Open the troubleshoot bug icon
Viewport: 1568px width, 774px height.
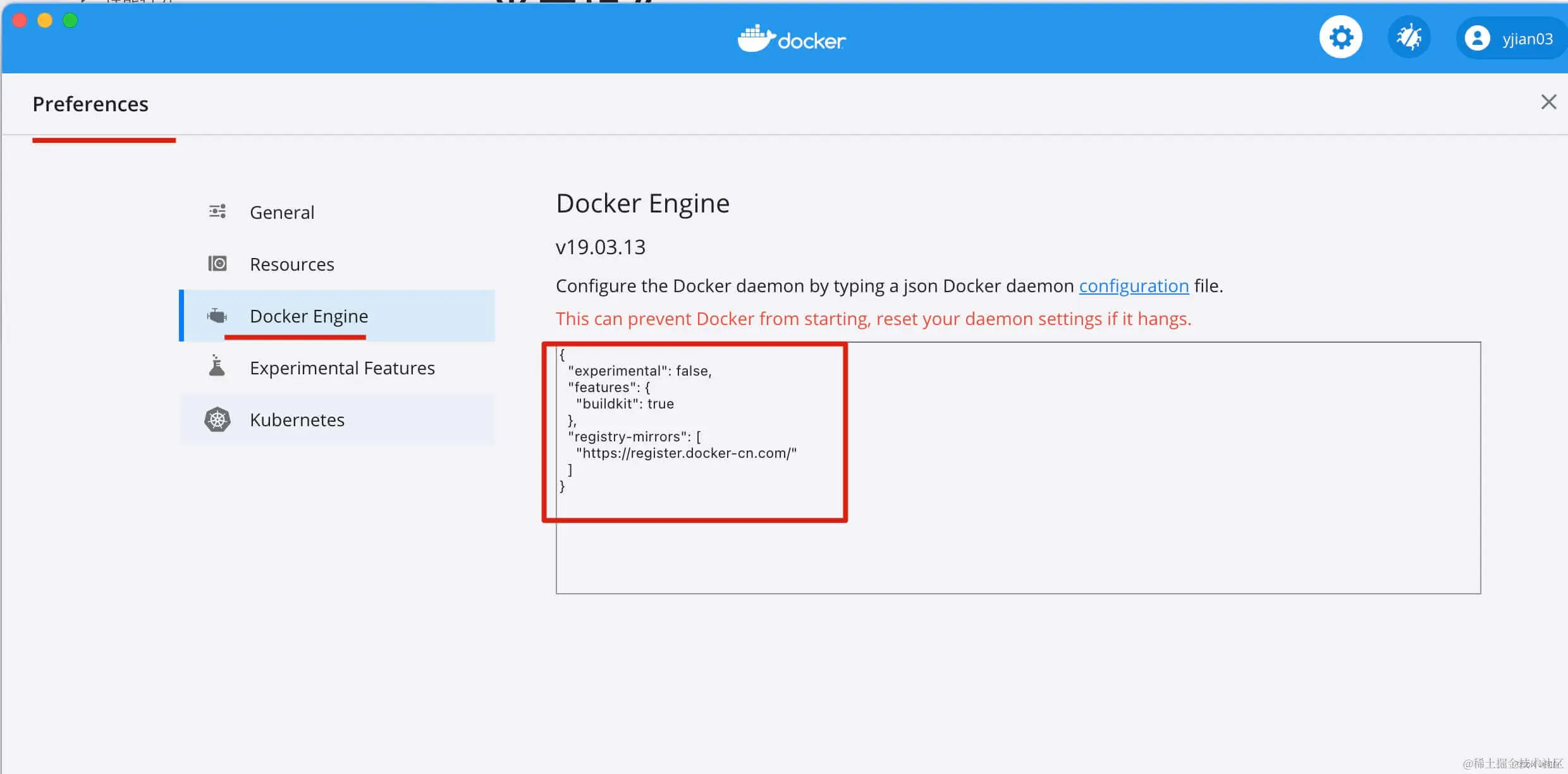click(1409, 38)
